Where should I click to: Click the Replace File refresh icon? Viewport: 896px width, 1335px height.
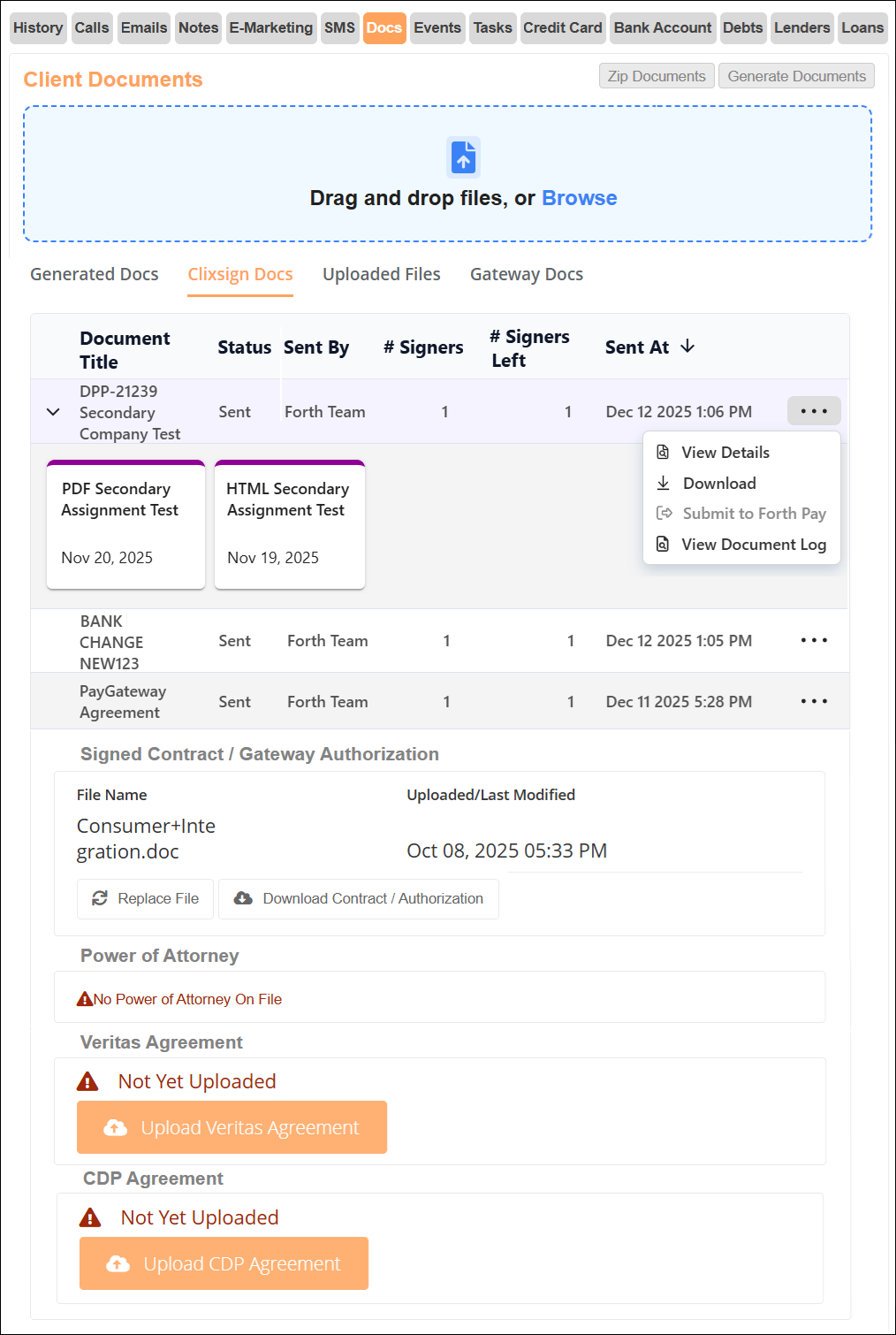[x=100, y=898]
